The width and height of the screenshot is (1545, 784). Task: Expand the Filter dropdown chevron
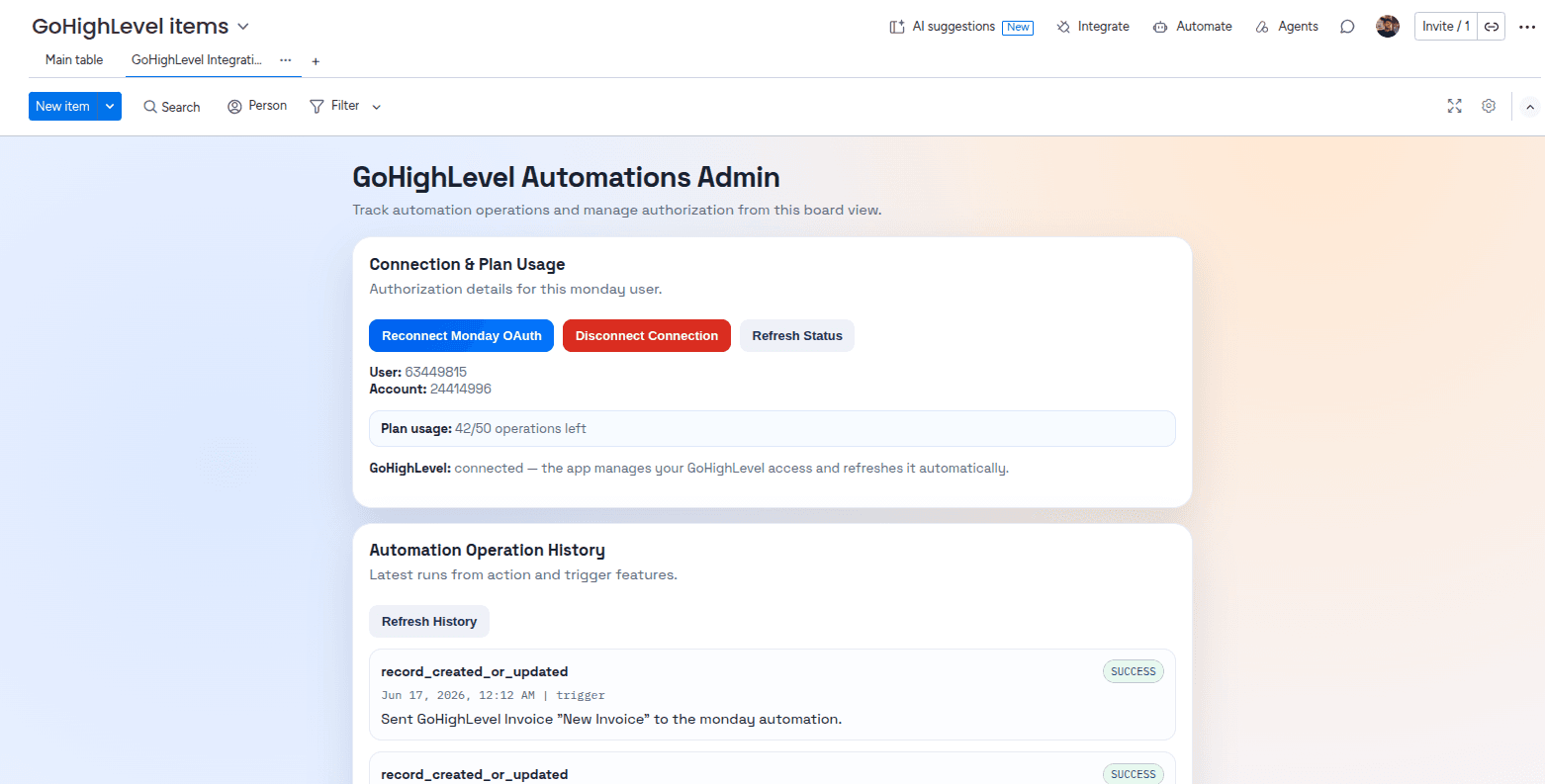pos(376,107)
